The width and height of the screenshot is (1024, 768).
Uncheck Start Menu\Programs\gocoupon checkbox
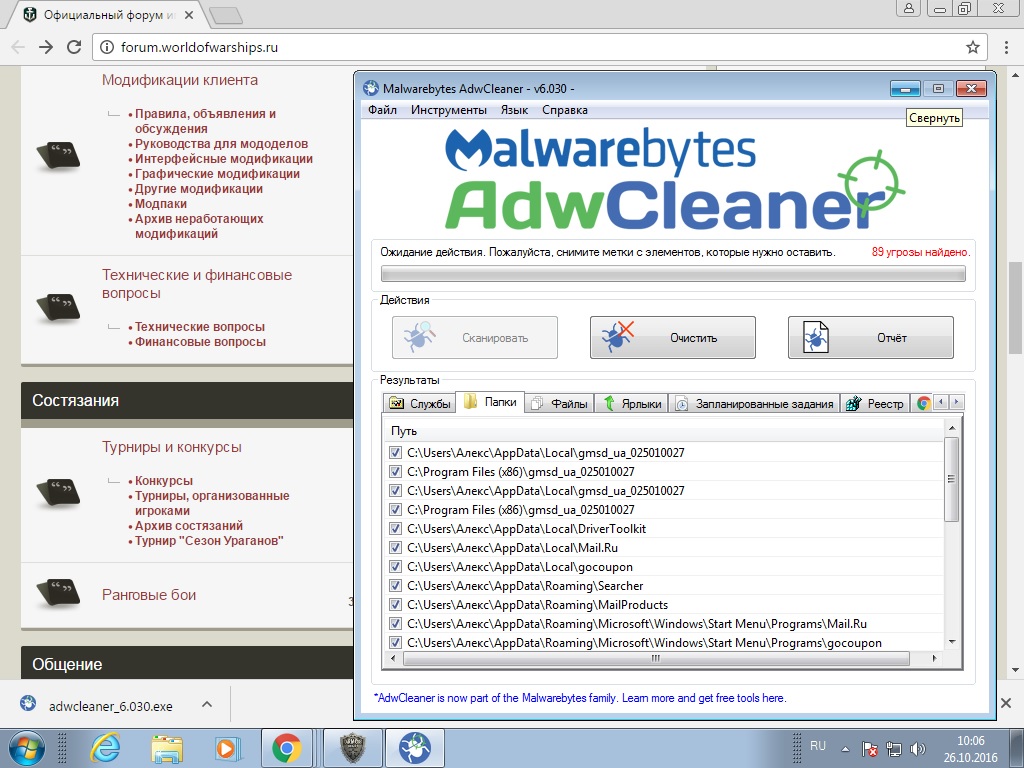coord(394,642)
